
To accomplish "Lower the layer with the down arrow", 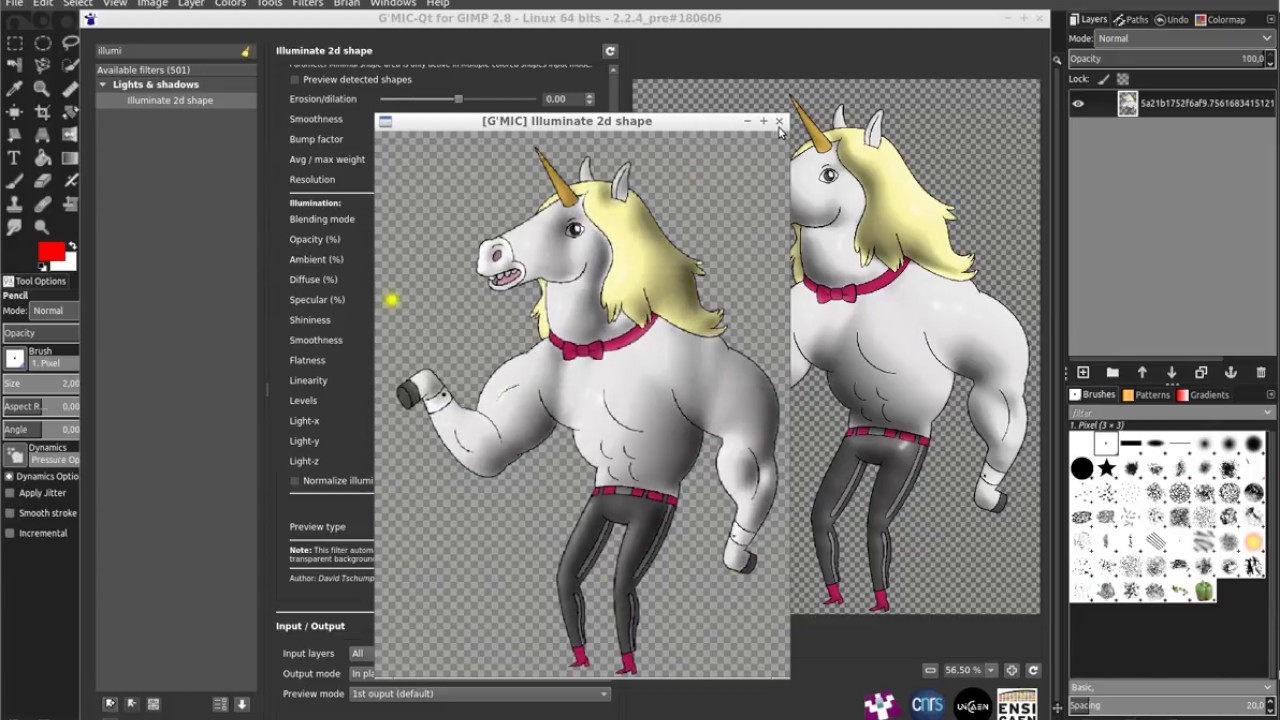I will (x=1171, y=372).
